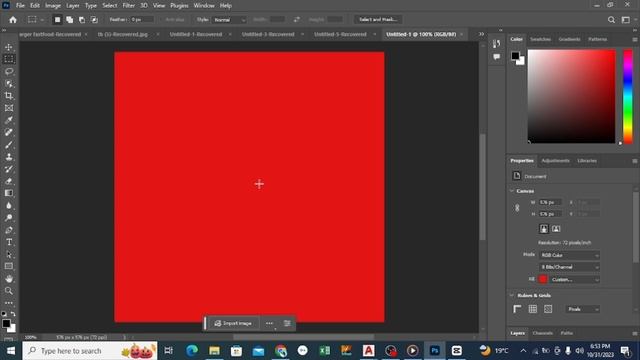Select the Eraser tool
The width and height of the screenshot is (640, 360).
(9, 181)
